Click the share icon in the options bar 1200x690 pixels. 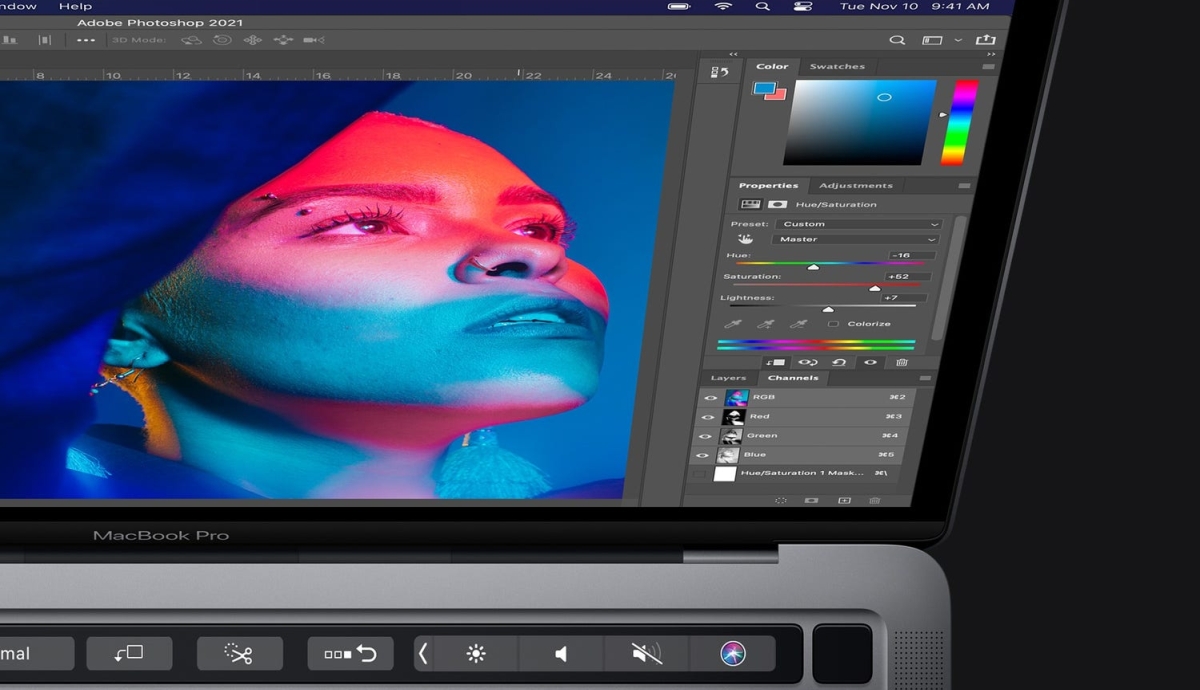point(986,40)
